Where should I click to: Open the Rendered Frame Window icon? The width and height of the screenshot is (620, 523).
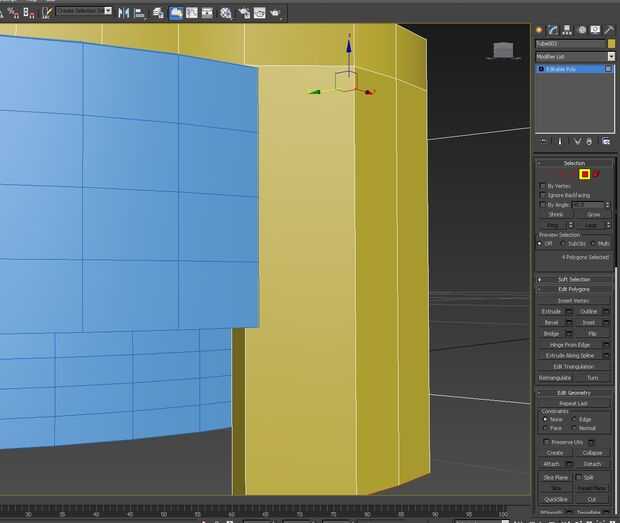point(260,13)
